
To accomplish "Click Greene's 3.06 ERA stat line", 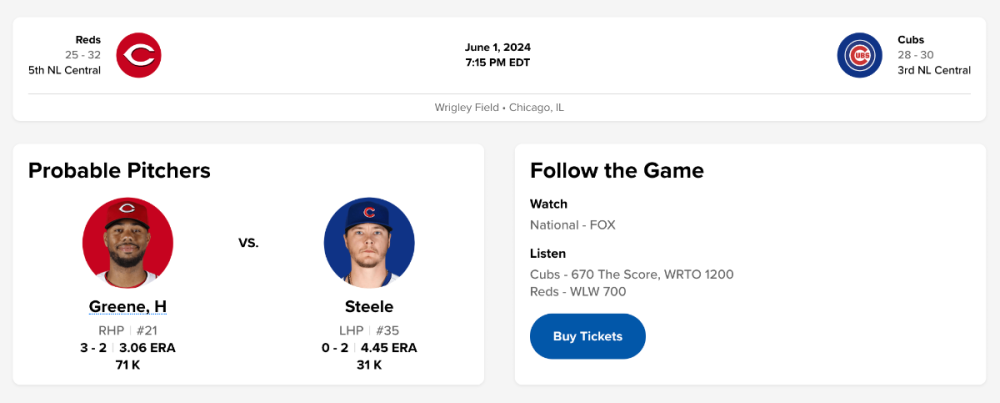I will pos(147,348).
